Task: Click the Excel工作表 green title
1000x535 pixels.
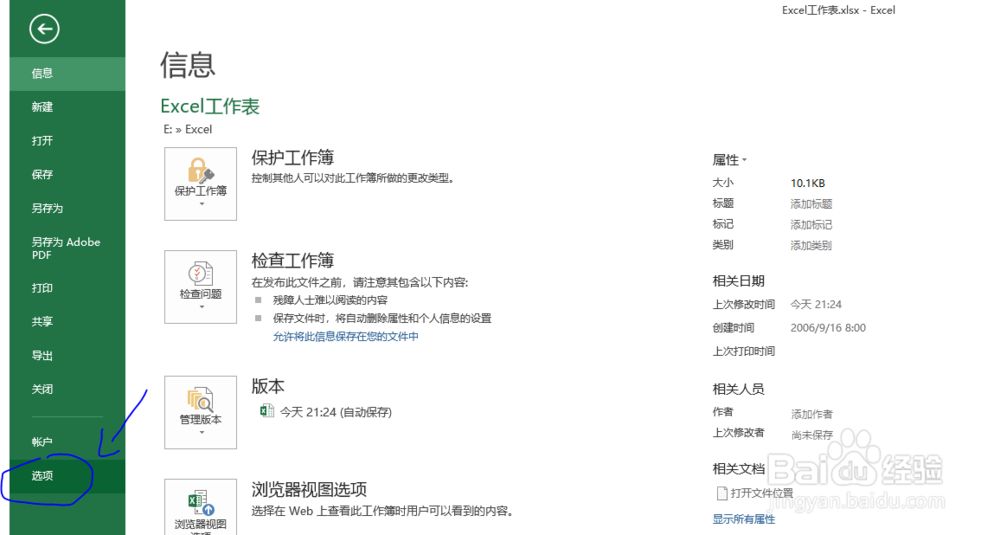Action: click(210, 106)
